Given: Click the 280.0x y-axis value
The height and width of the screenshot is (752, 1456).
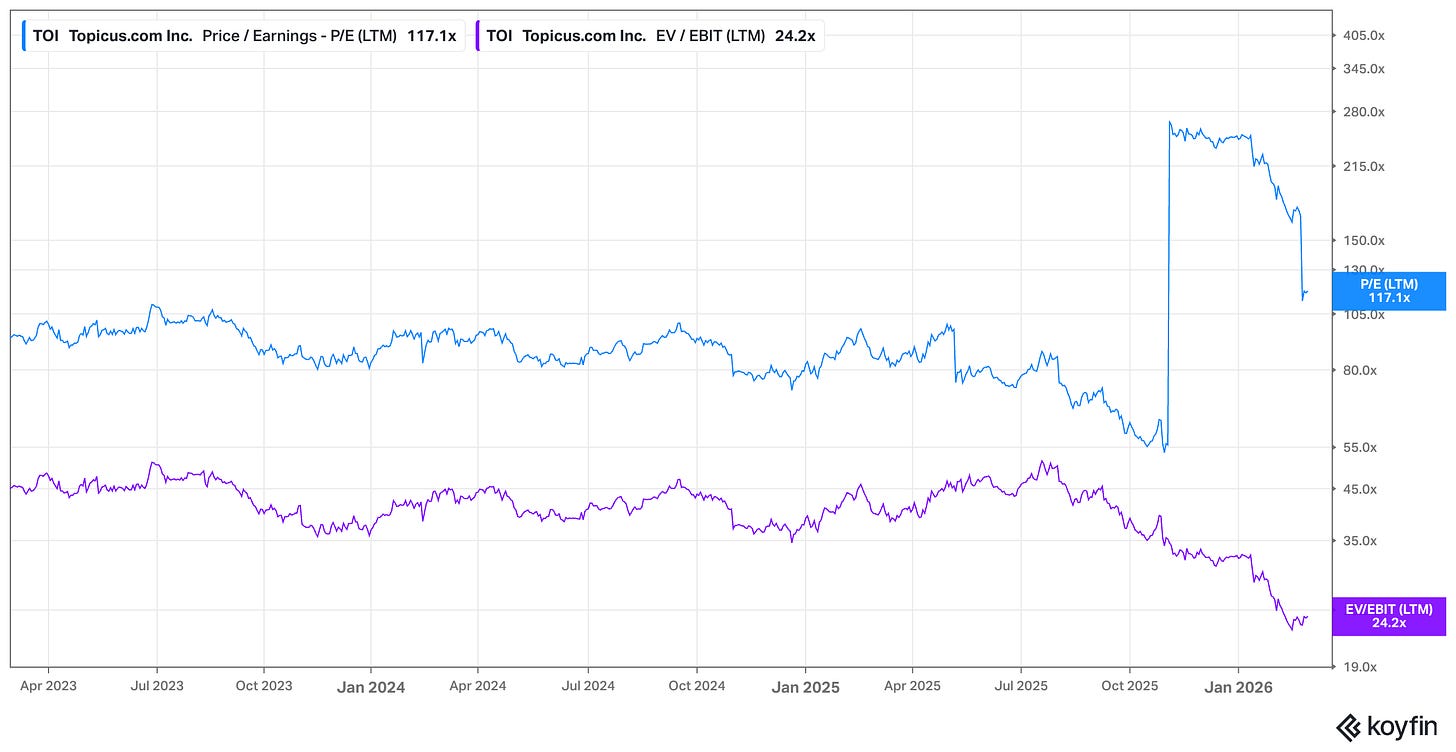Looking at the screenshot, I should point(1364,112).
